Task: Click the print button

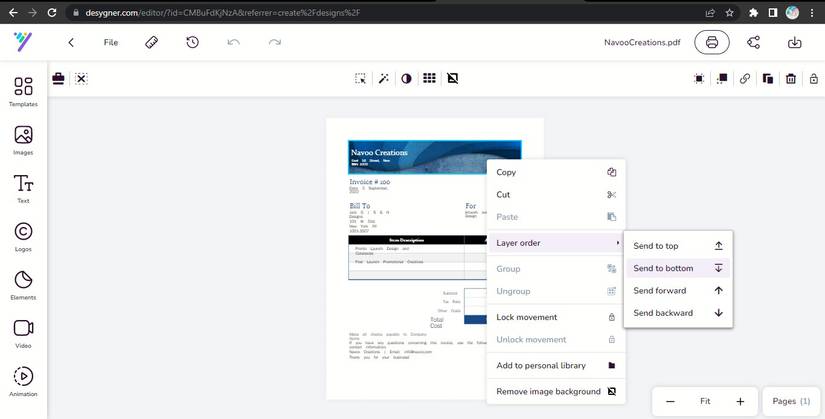Action: click(x=712, y=43)
